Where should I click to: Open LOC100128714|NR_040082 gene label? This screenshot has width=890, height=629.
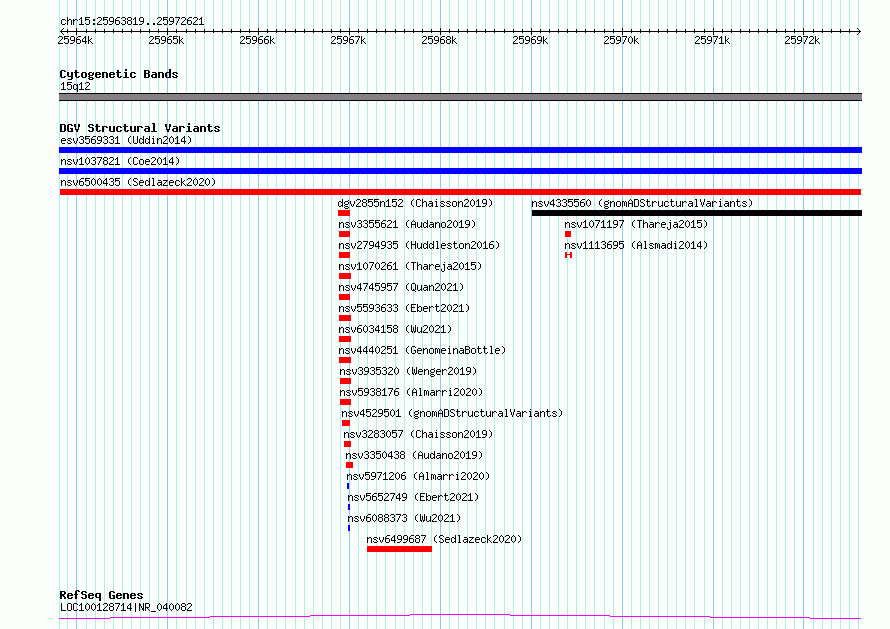coord(126,607)
